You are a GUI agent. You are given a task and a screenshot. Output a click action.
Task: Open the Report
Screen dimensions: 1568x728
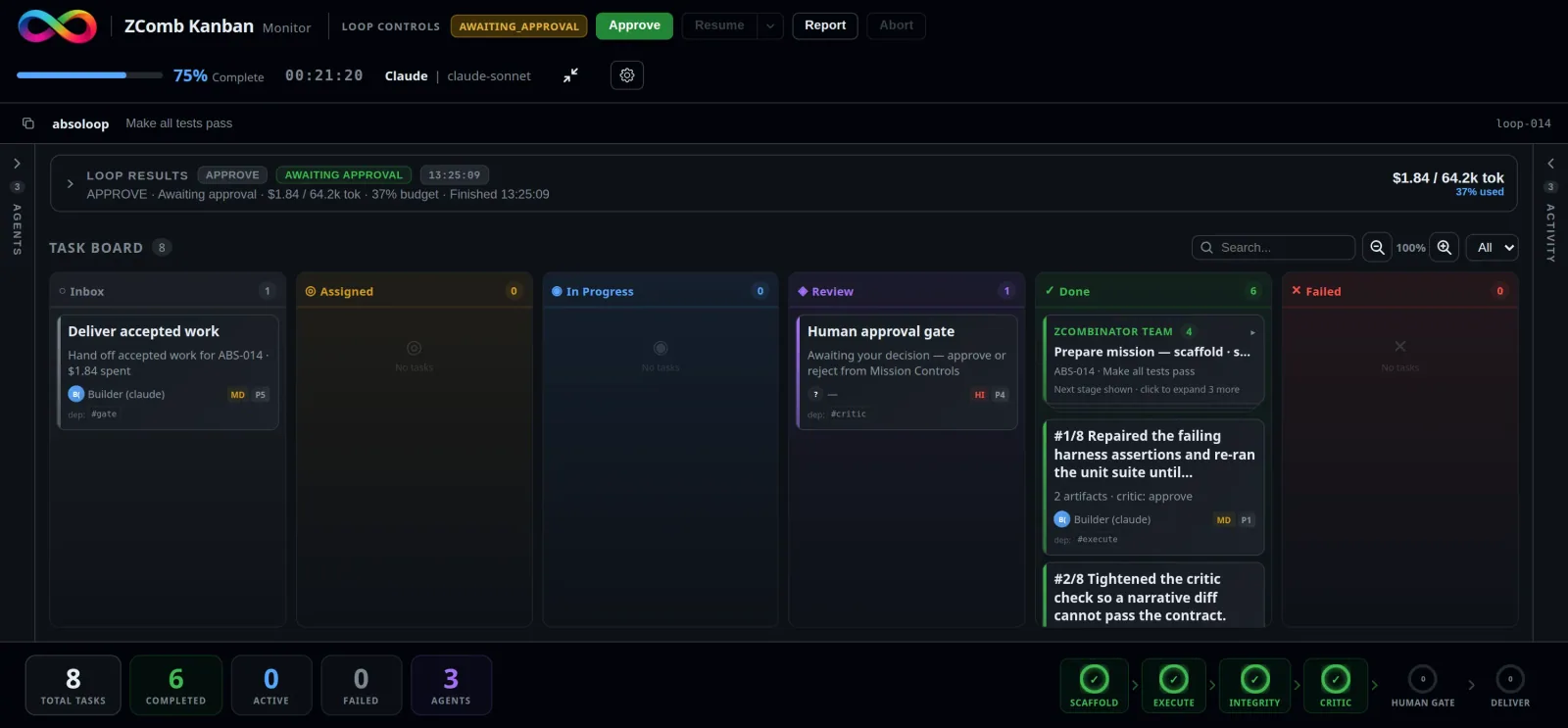pyautogui.click(x=825, y=25)
